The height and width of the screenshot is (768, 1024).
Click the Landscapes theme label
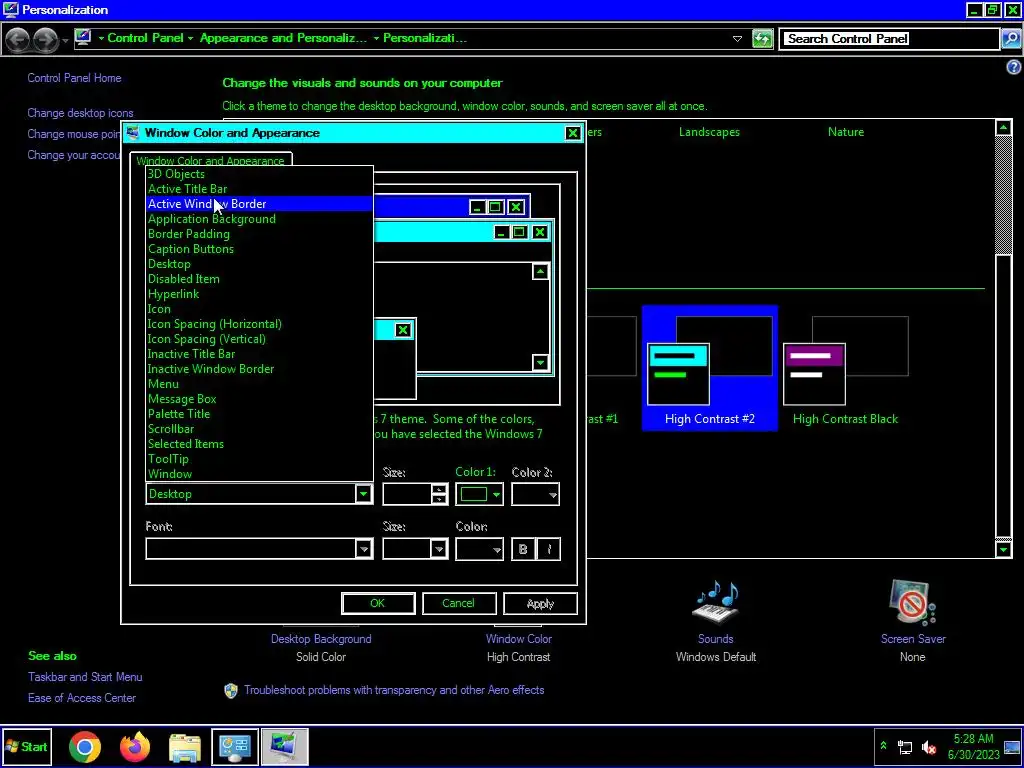709,132
